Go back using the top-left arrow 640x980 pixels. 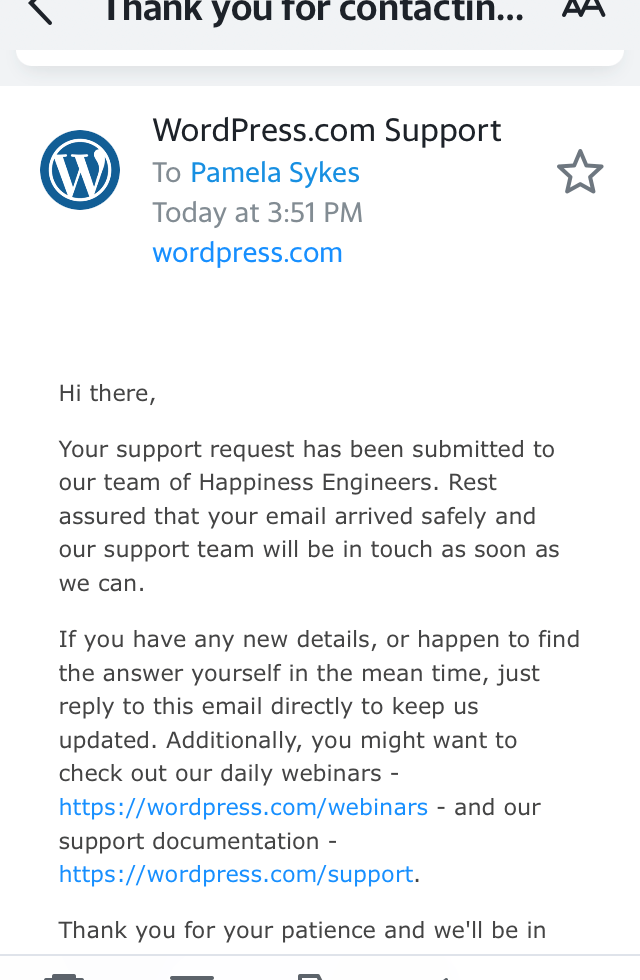[x=40, y=12]
